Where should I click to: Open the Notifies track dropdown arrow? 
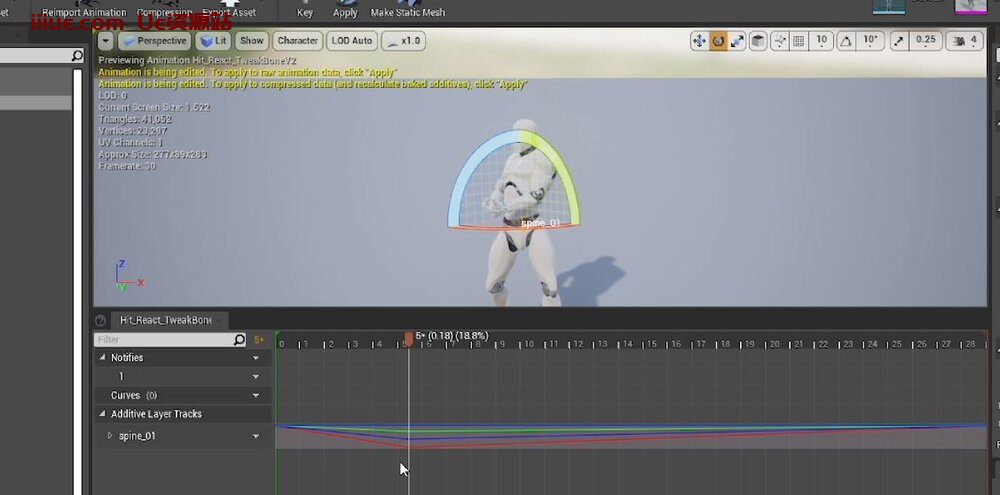point(256,358)
